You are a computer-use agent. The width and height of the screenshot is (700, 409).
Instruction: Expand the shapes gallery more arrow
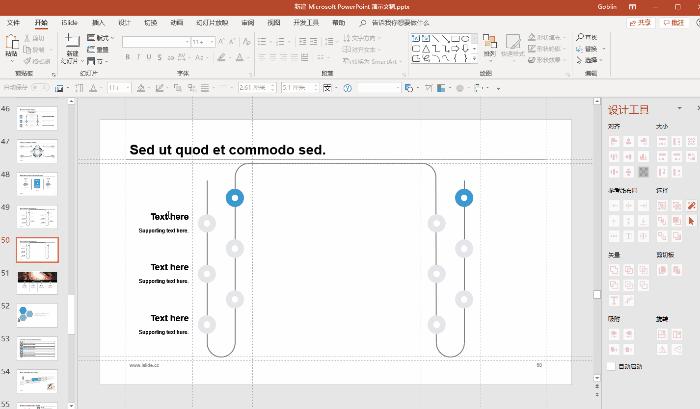476,59
